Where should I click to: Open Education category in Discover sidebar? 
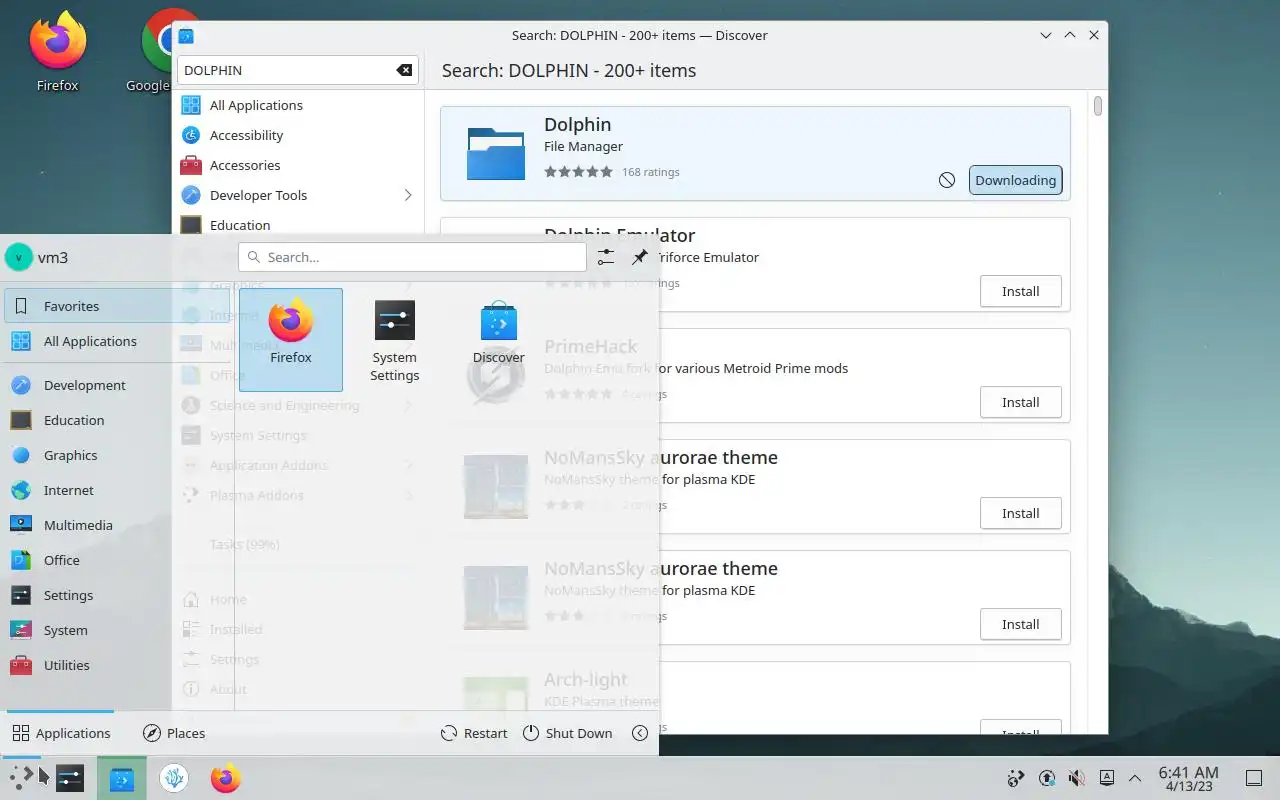[x=298, y=225]
